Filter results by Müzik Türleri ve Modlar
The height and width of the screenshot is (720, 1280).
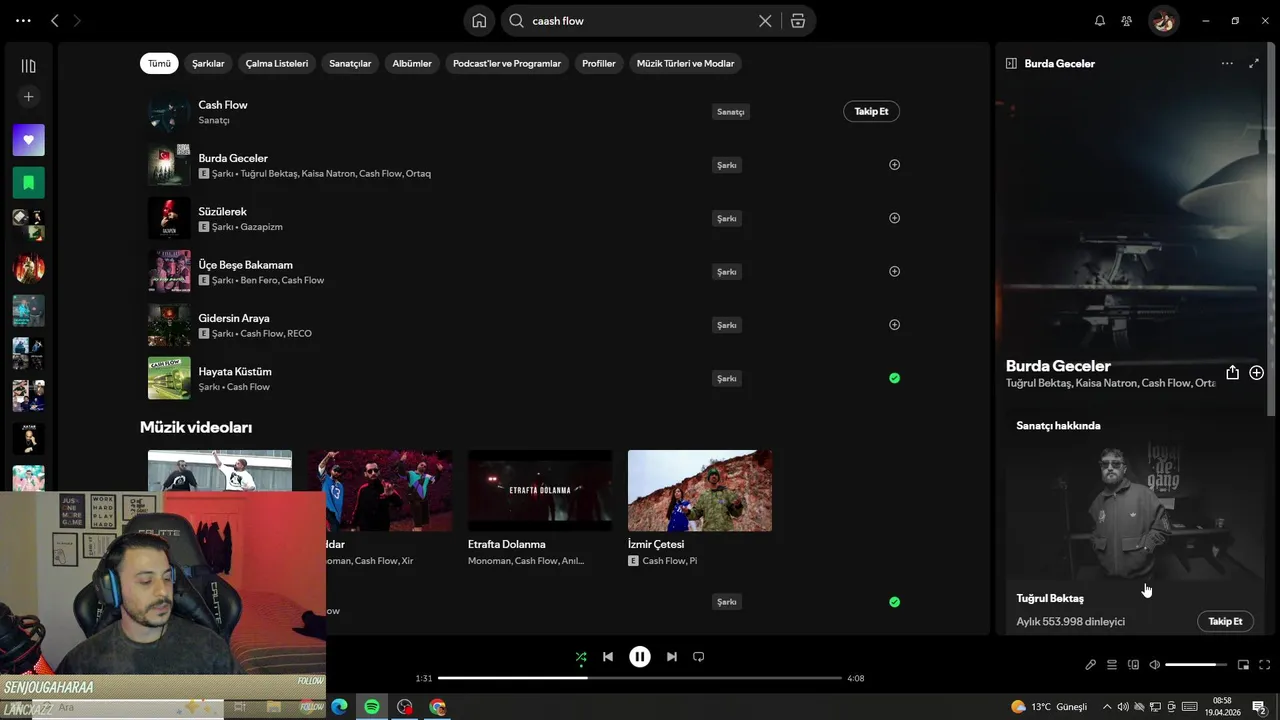click(686, 63)
